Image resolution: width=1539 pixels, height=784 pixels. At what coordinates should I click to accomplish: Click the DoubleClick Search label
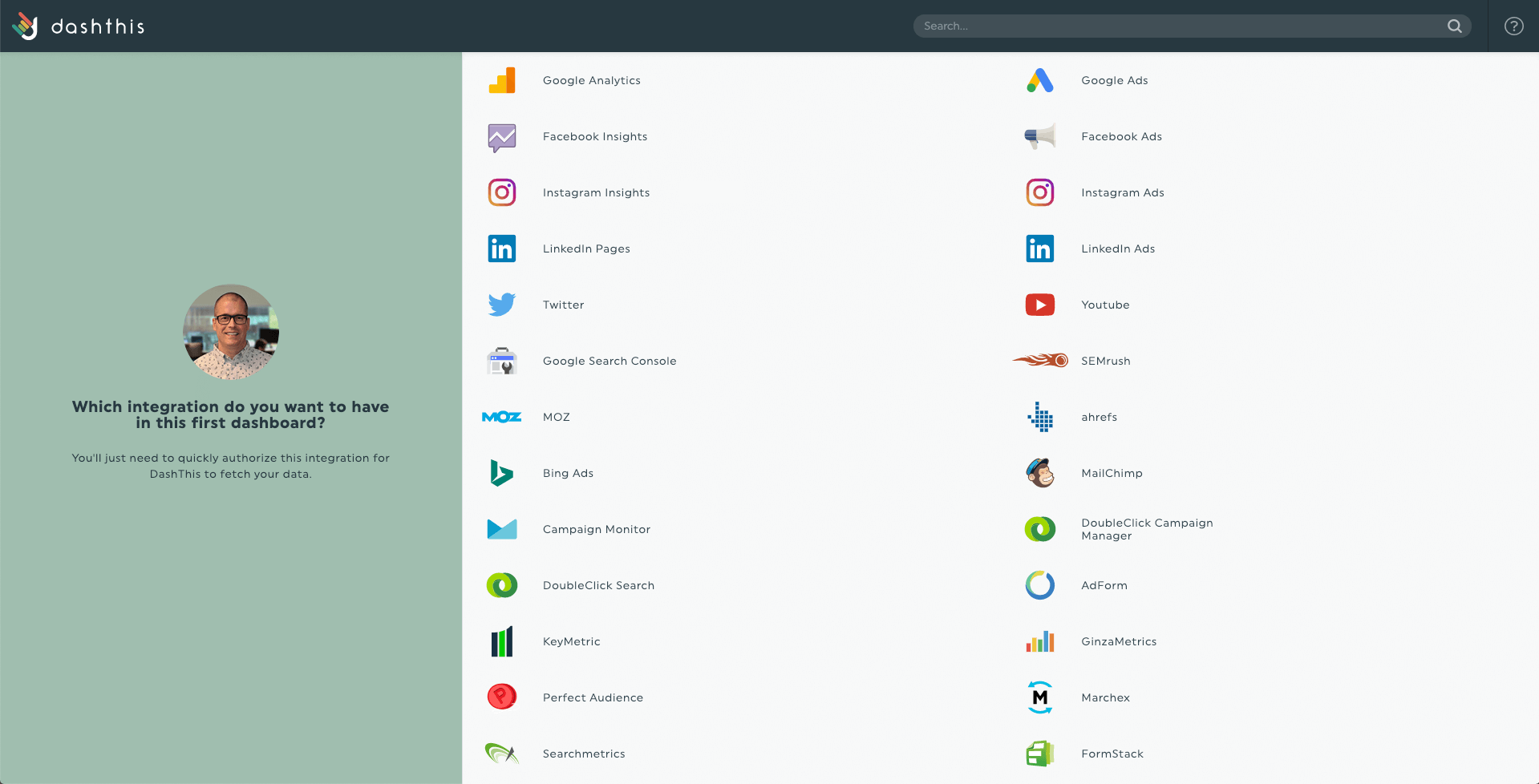[599, 585]
